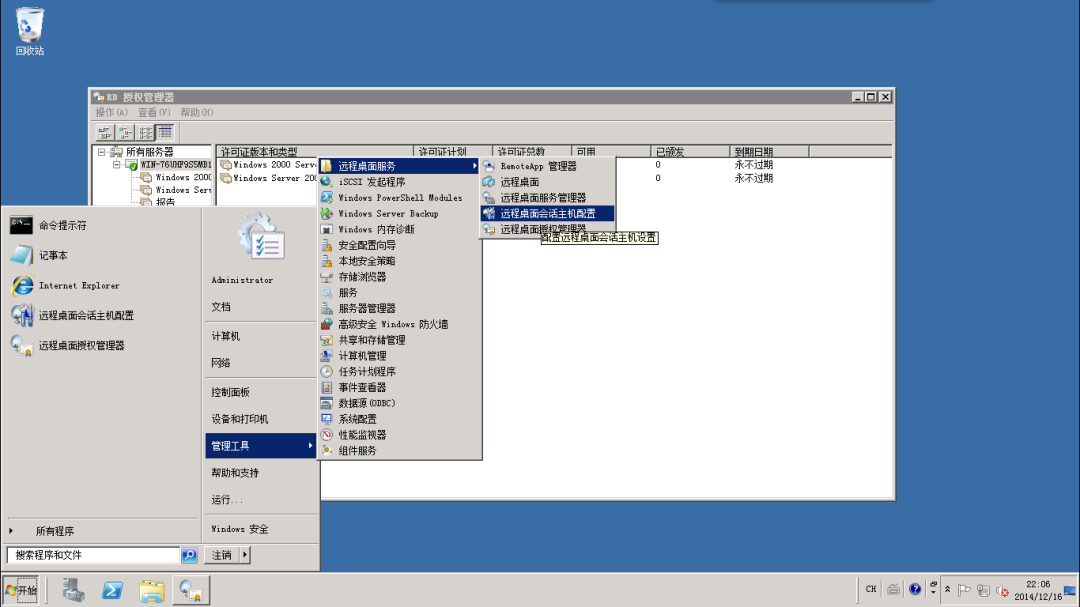
Task: Click the user account picture in Start menu
Action: click(x=261, y=236)
